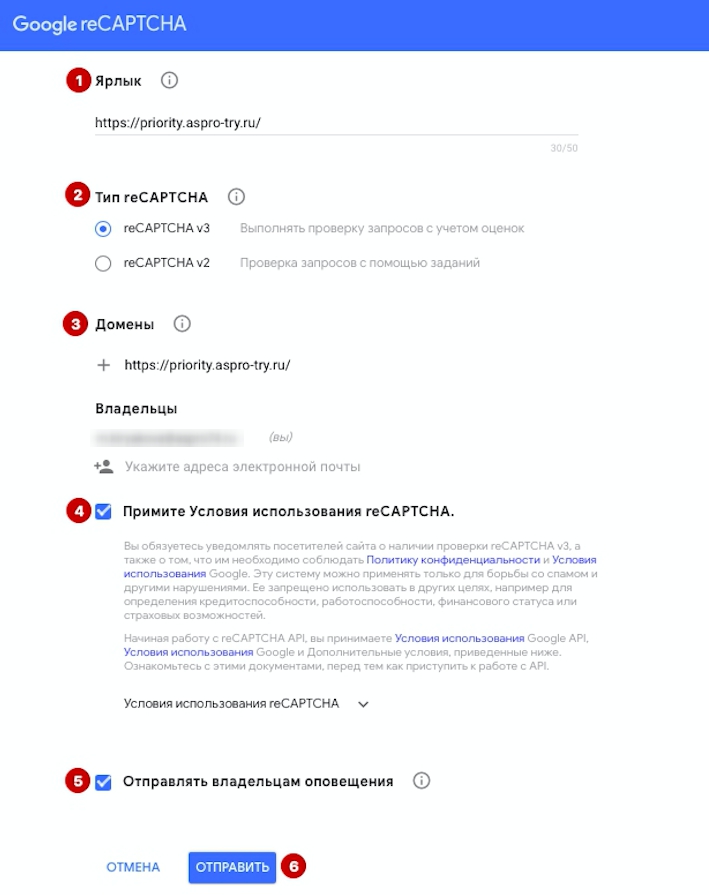Image resolution: width=709 pixels, height=895 pixels.
Task: Toggle the Отправлять владельцам оповещения checkbox
Action: tap(103, 782)
